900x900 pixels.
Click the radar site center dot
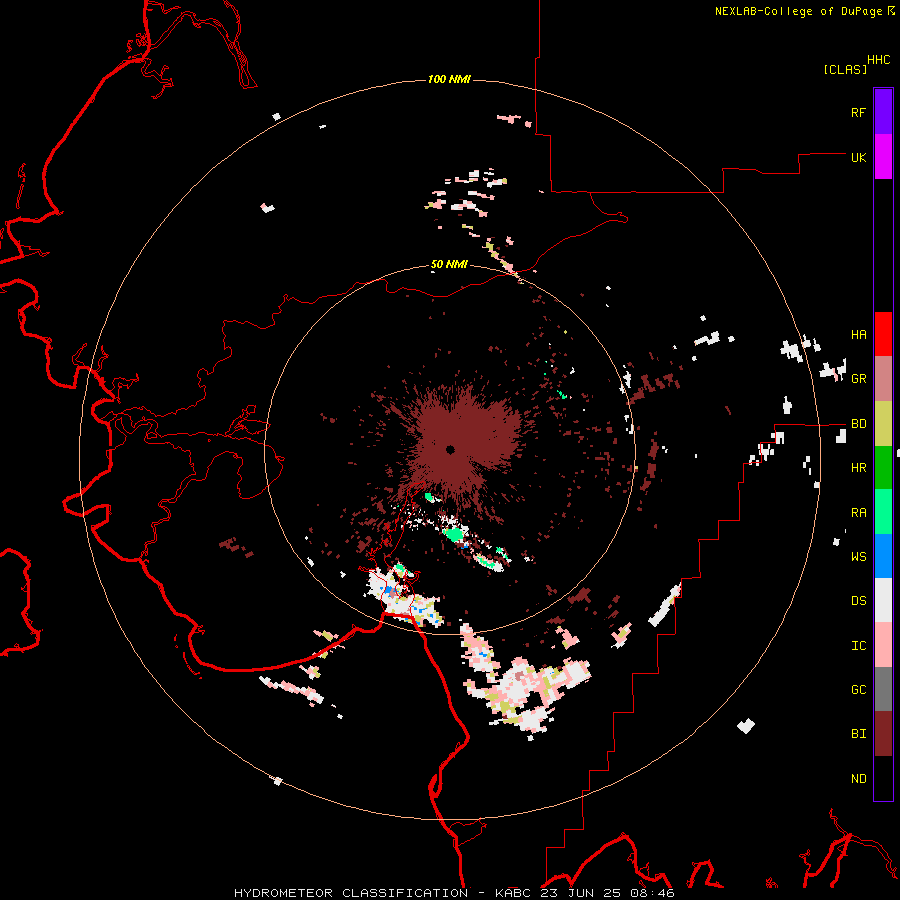pyautogui.click(x=450, y=449)
